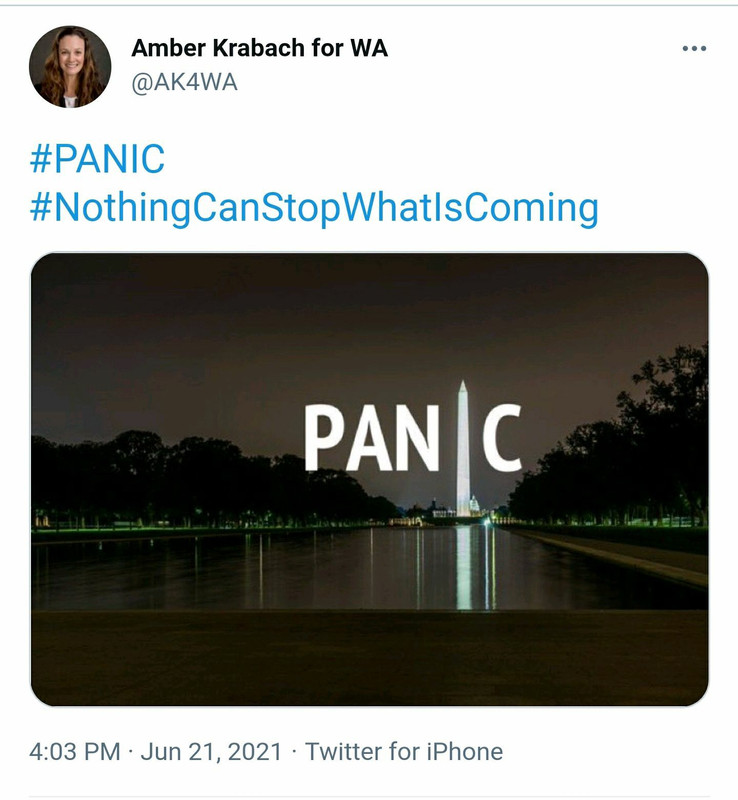The height and width of the screenshot is (800, 738).
Task: Click the 4:03 PM timestamp
Action: tap(75, 752)
